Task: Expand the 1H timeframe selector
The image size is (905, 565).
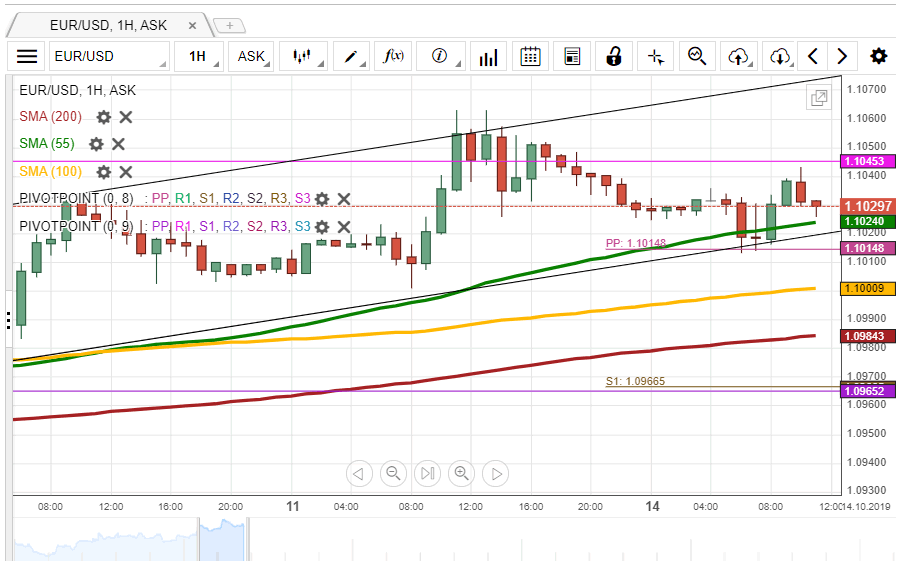Action: pos(198,56)
